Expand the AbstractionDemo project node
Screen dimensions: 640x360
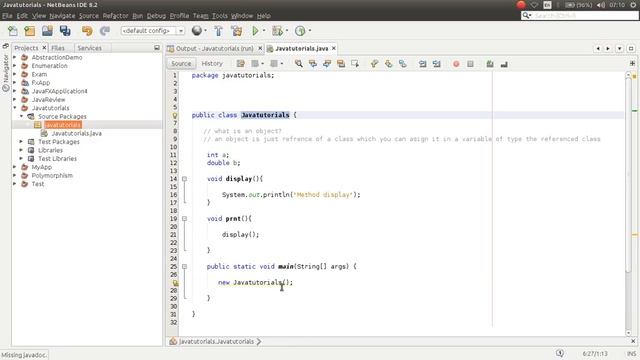15,58
